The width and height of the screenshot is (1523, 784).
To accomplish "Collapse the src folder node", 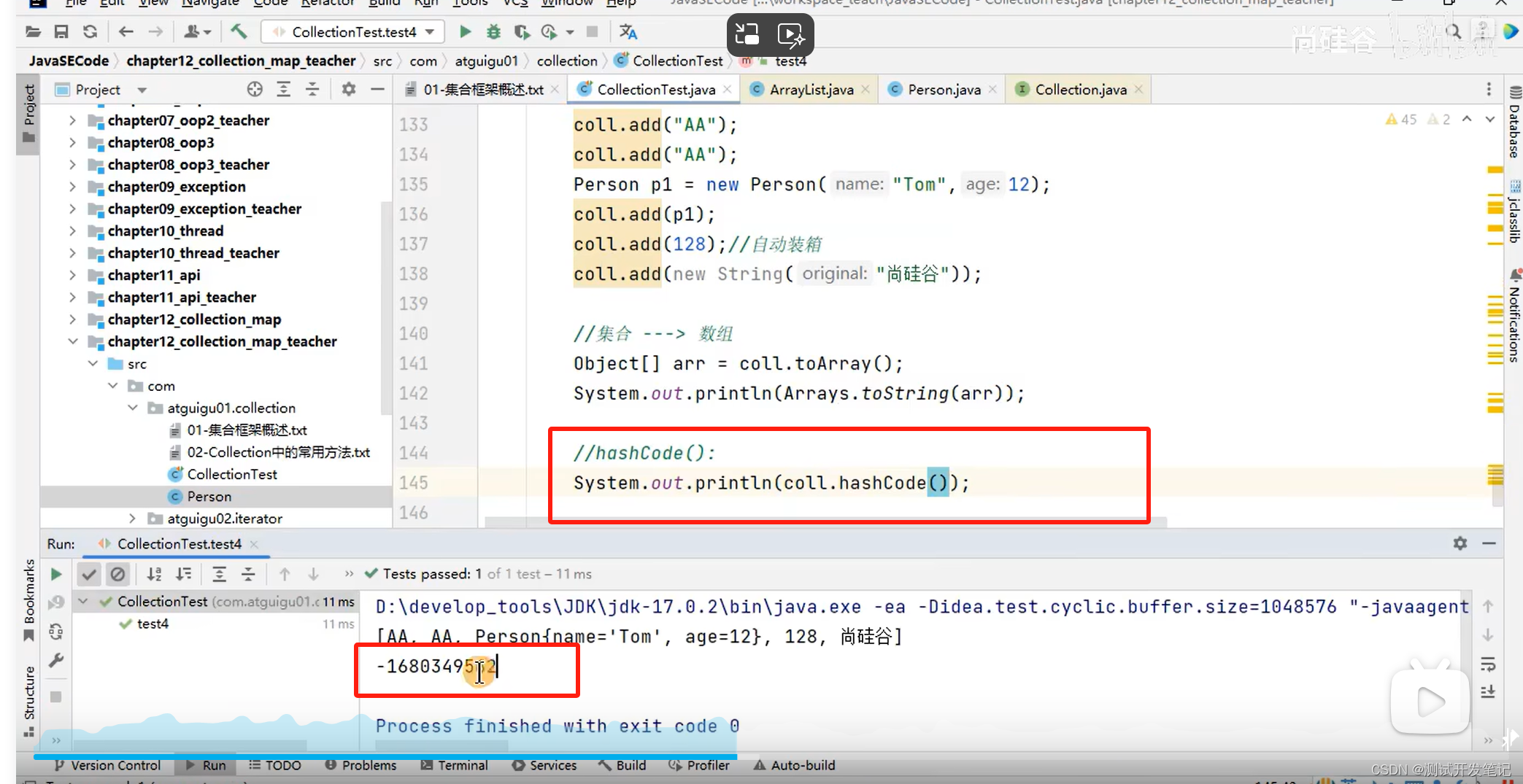I will point(93,363).
